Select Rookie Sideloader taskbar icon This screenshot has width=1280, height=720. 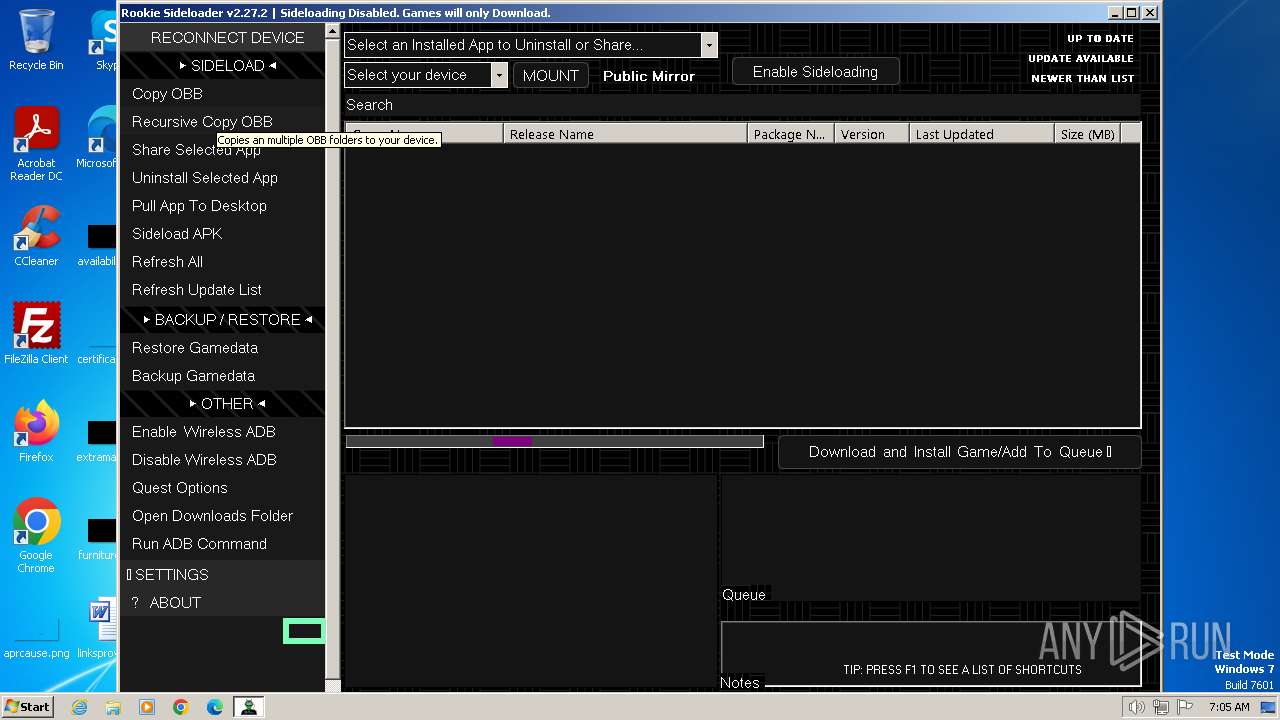(249, 707)
